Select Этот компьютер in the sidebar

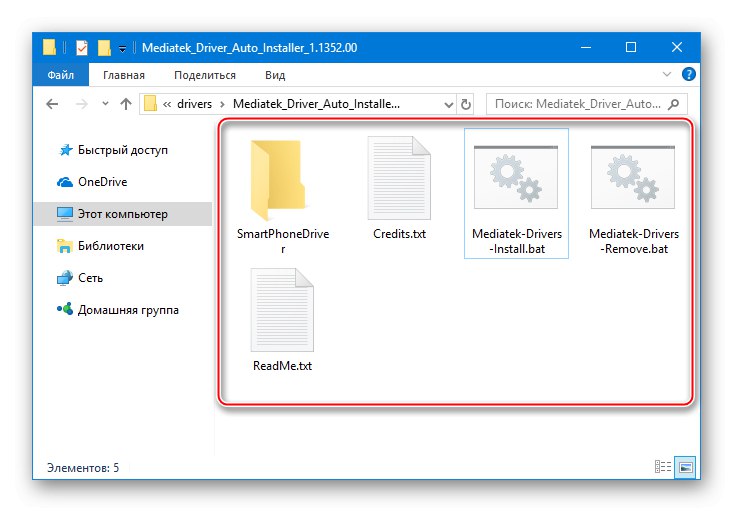[x=122, y=214]
